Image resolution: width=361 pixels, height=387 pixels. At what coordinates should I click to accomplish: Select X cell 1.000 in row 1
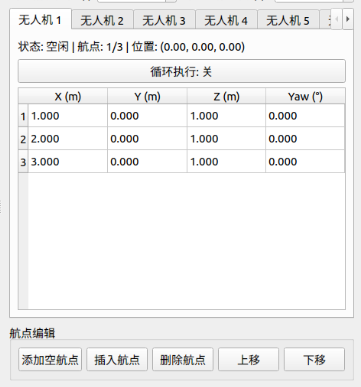[68, 116]
